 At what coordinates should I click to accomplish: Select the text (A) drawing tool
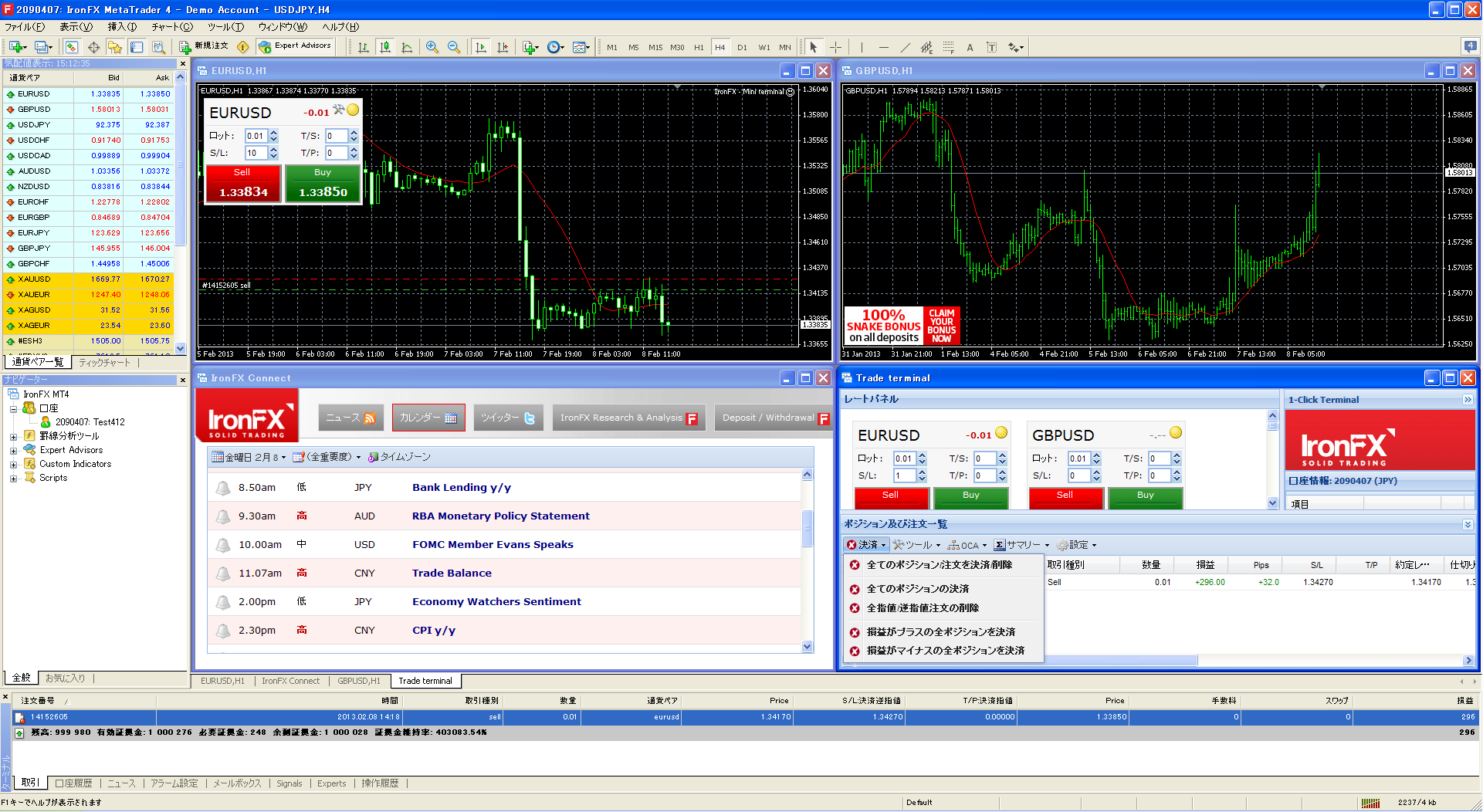pyautogui.click(x=970, y=47)
